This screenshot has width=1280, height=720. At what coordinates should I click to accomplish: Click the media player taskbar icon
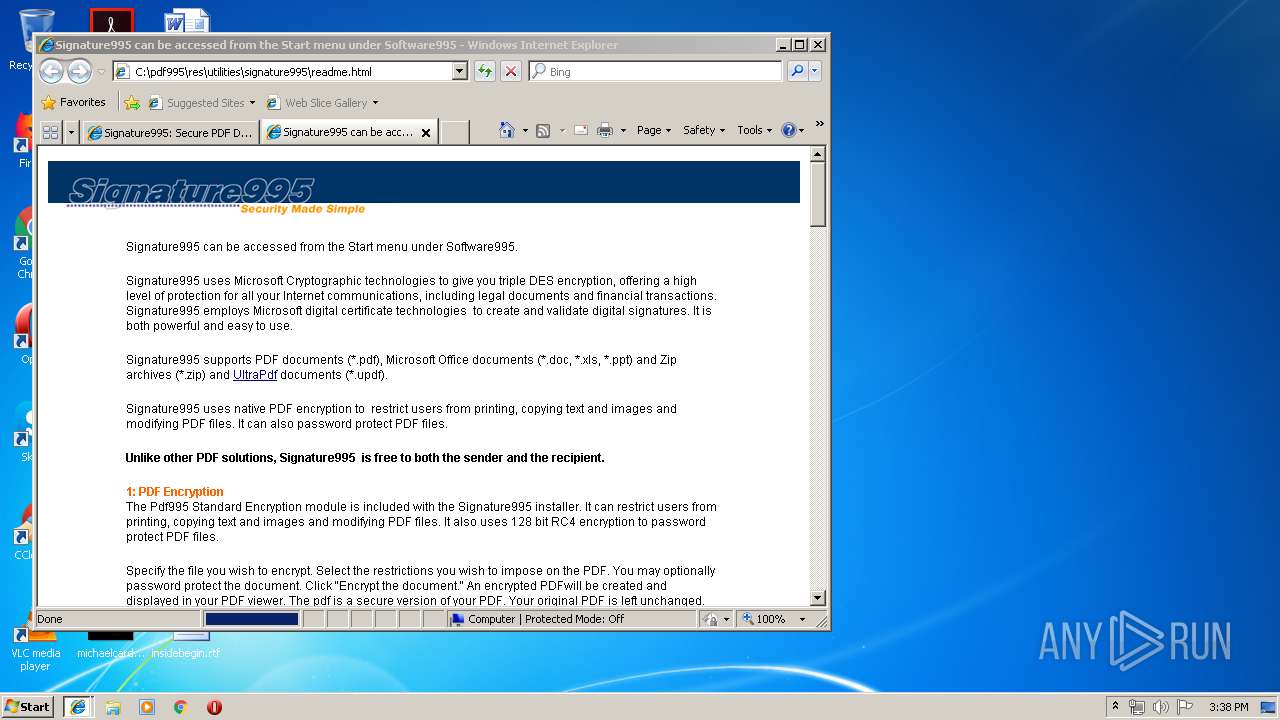pyautogui.click(x=147, y=706)
